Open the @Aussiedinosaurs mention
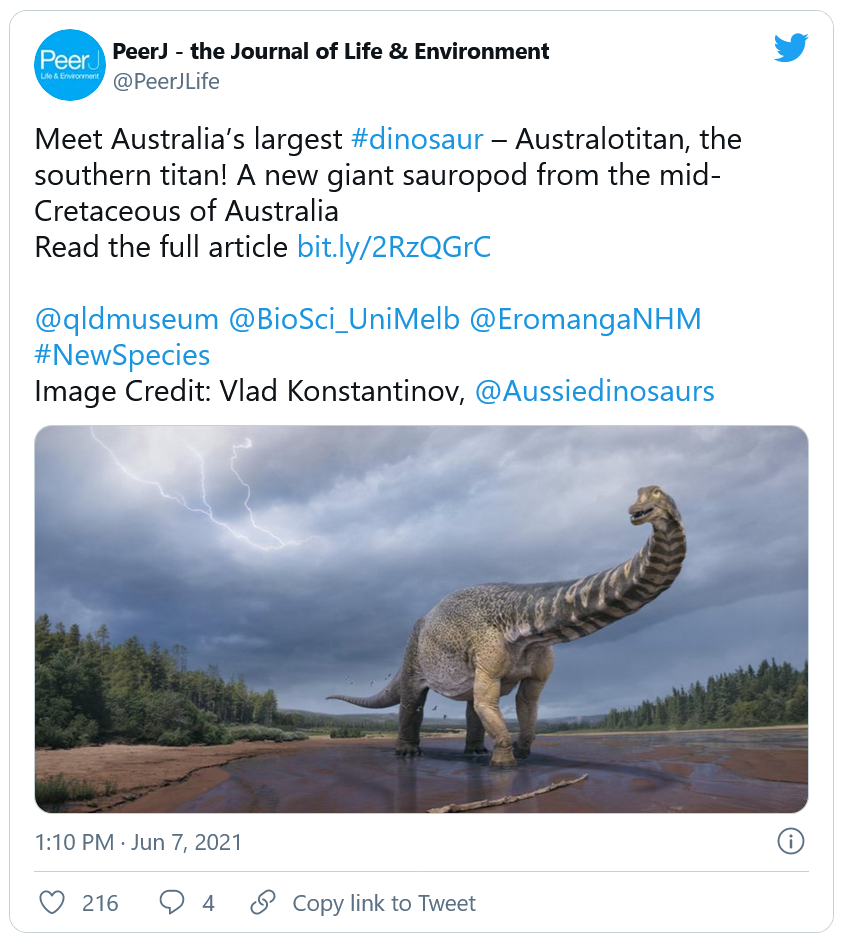Image resolution: width=843 pixels, height=942 pixels. point(594,391)
